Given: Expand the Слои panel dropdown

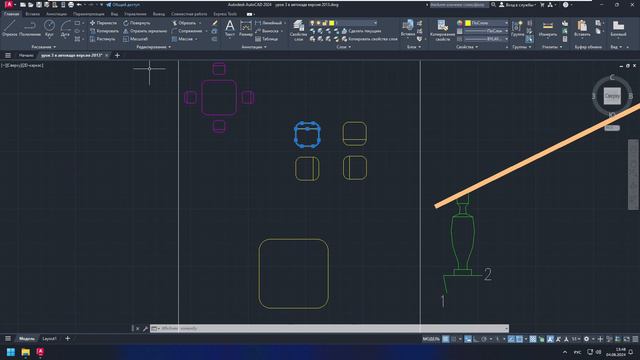Looking at the screenshot, I should [343, 47].
